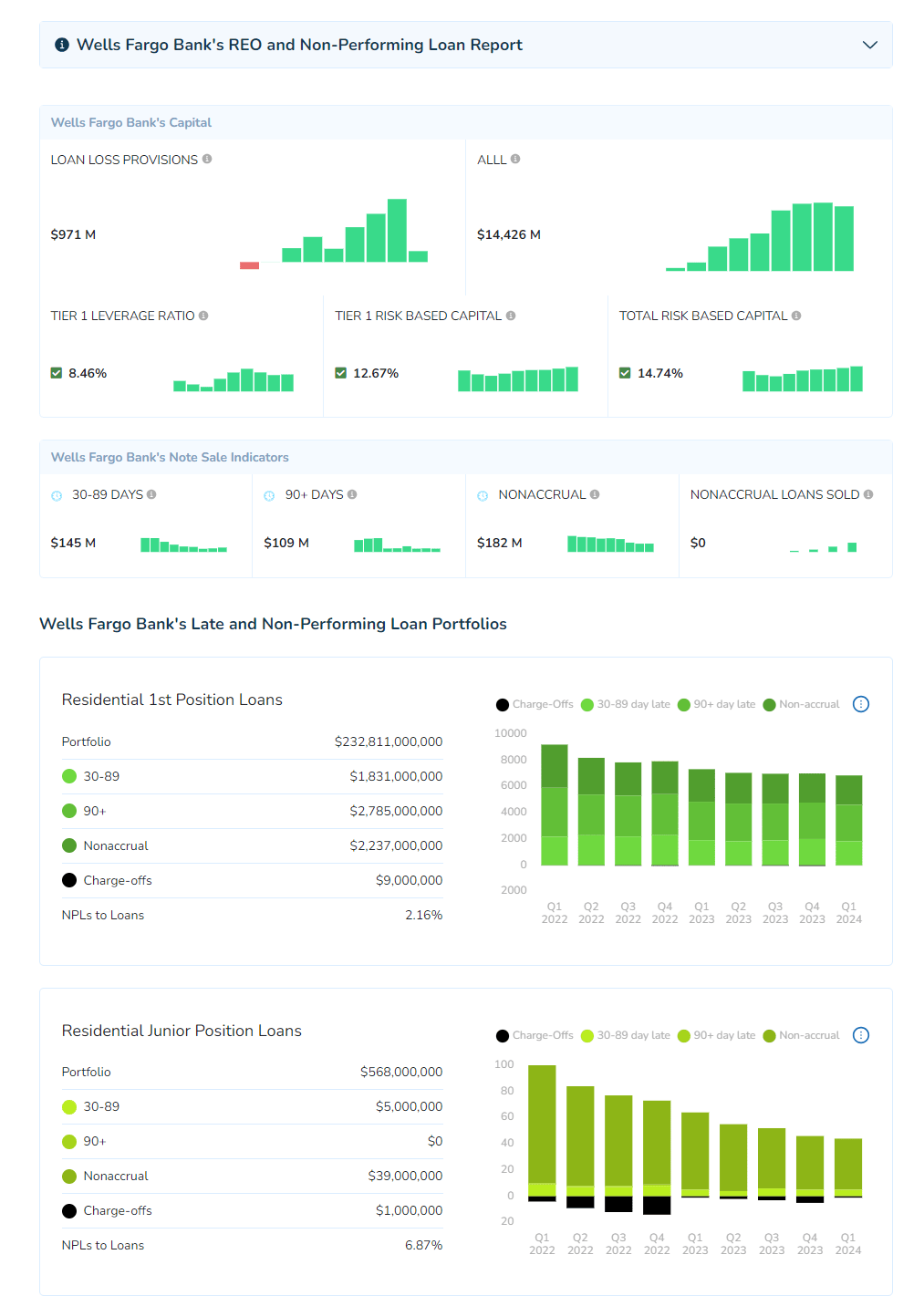Open the Loan Loss Provisions info tooltip
This screenshot has width=924, height=1296.
(207, 159)
